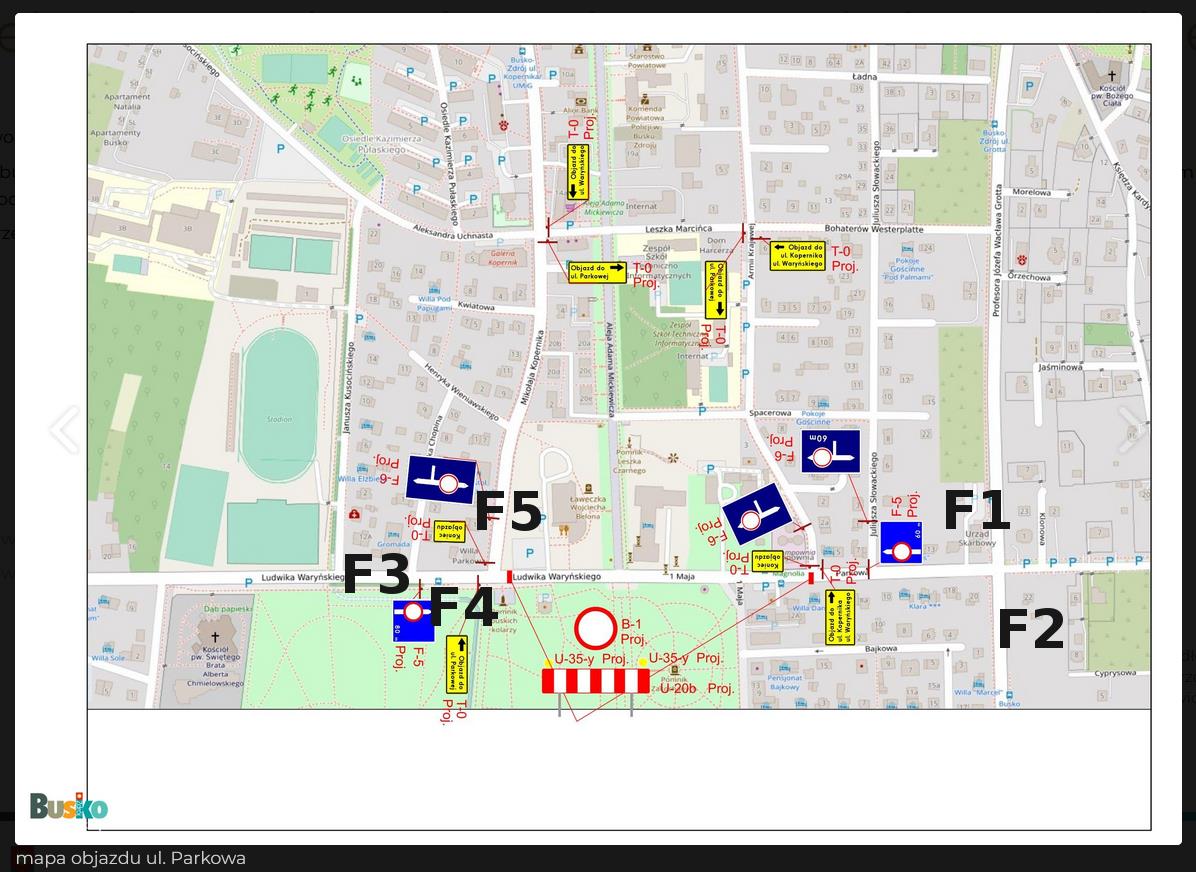
Task: Click the yellow left-arrow detour sign near Armii Krajowej
Action: tap(797, 256)
